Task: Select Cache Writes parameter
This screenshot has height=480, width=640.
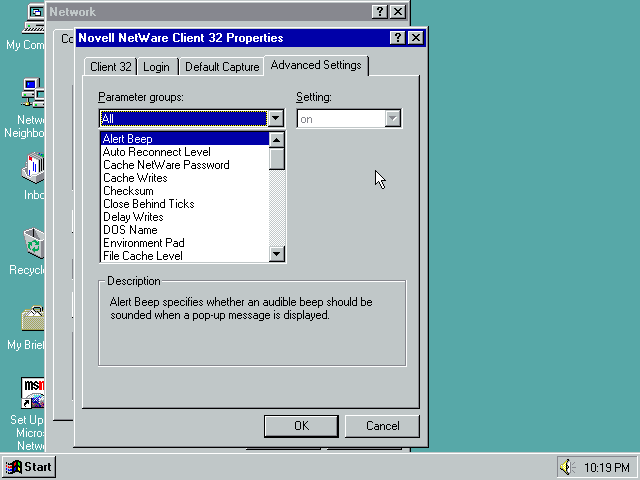Action: point(184,178)
